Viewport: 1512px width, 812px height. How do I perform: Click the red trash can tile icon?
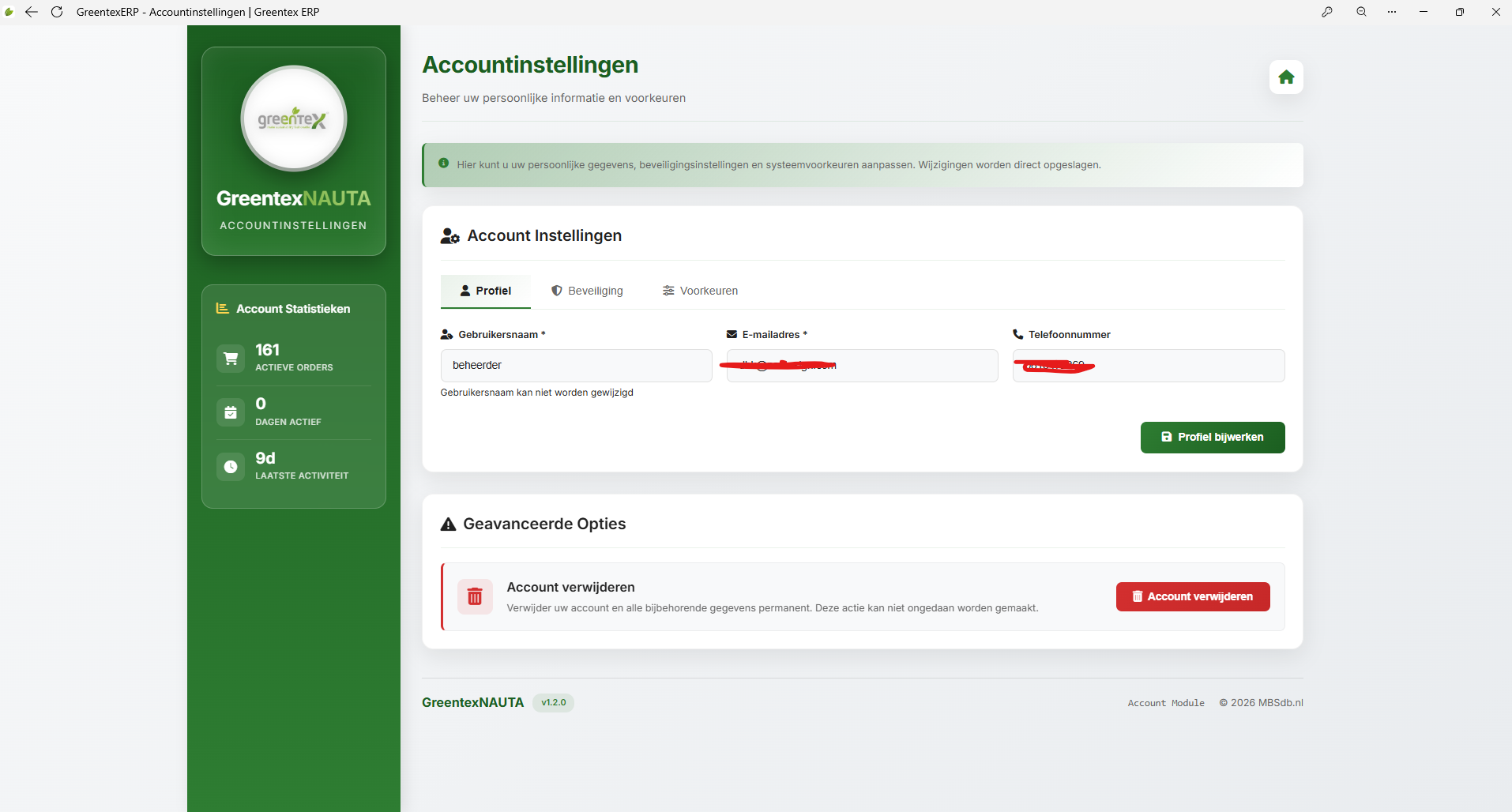pyautogui.click(x=475, y=596)
